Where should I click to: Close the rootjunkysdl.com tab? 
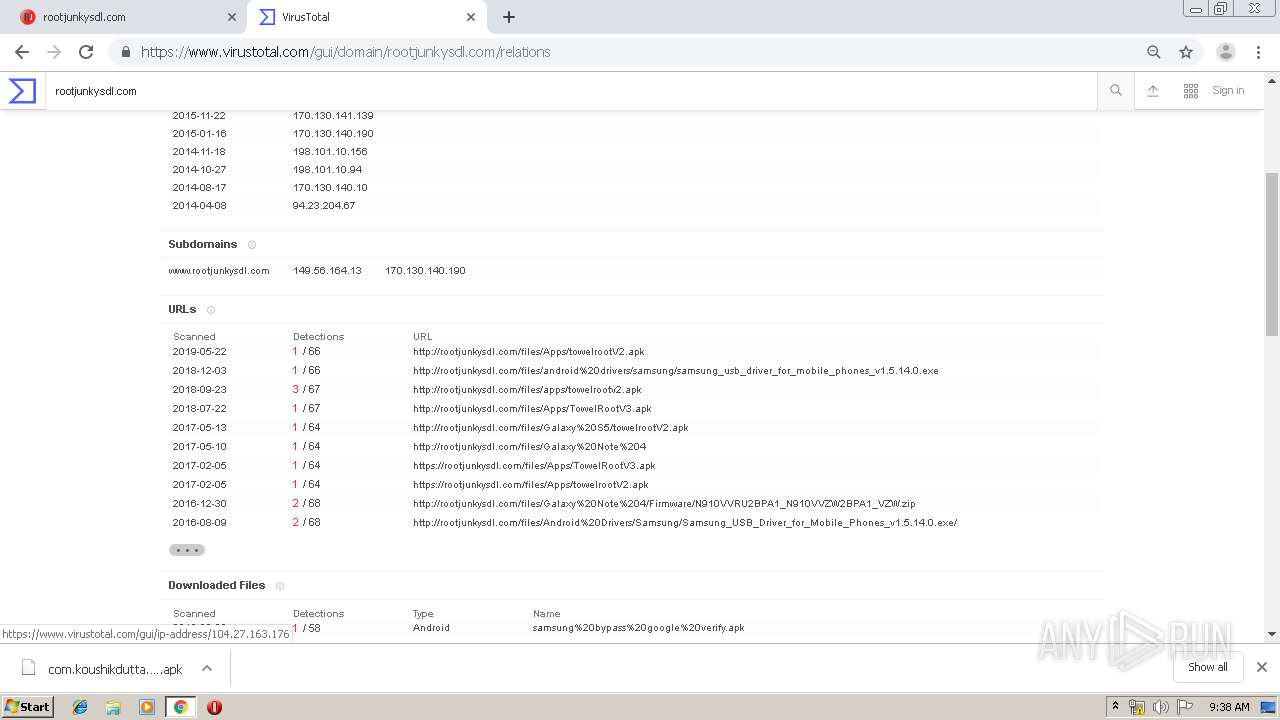click(x=232, y=17)
